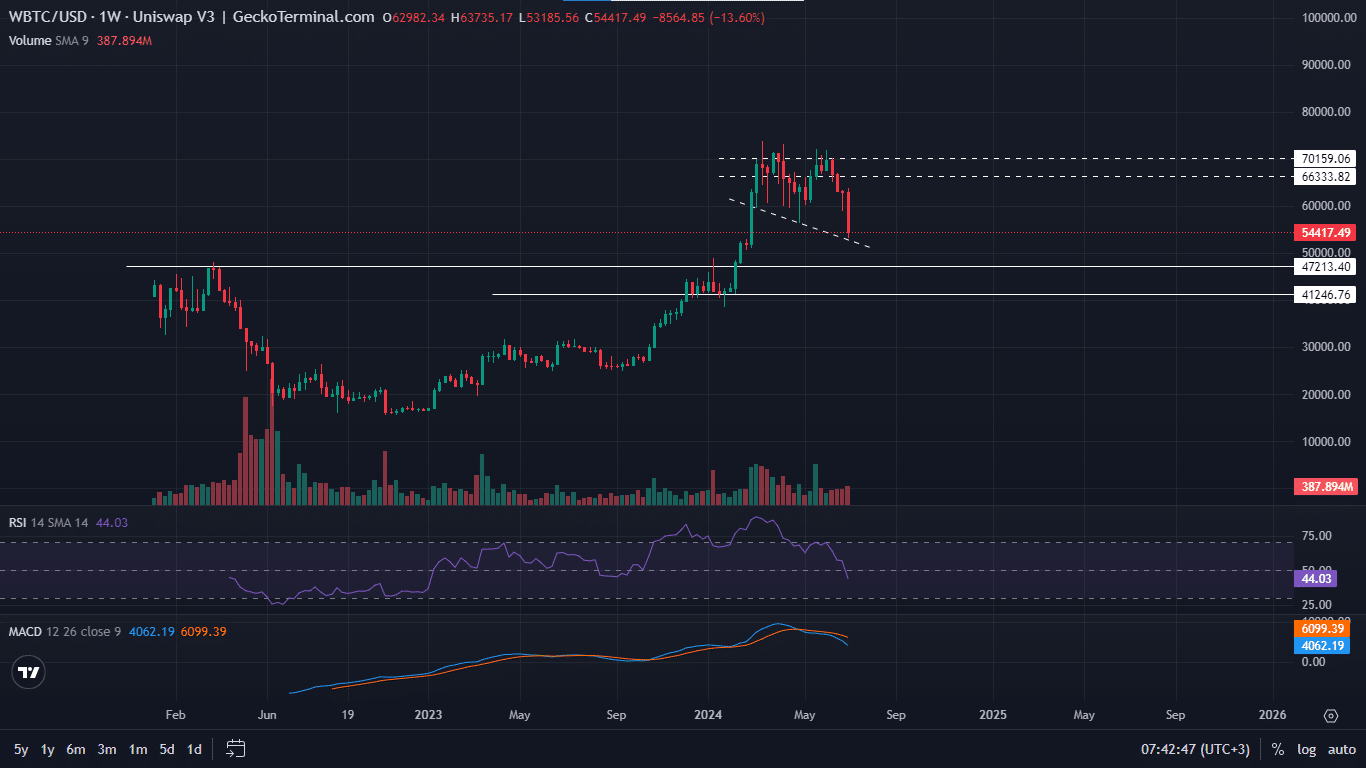
Task: Select the 5y time range
Action: [x=21, y=749]
